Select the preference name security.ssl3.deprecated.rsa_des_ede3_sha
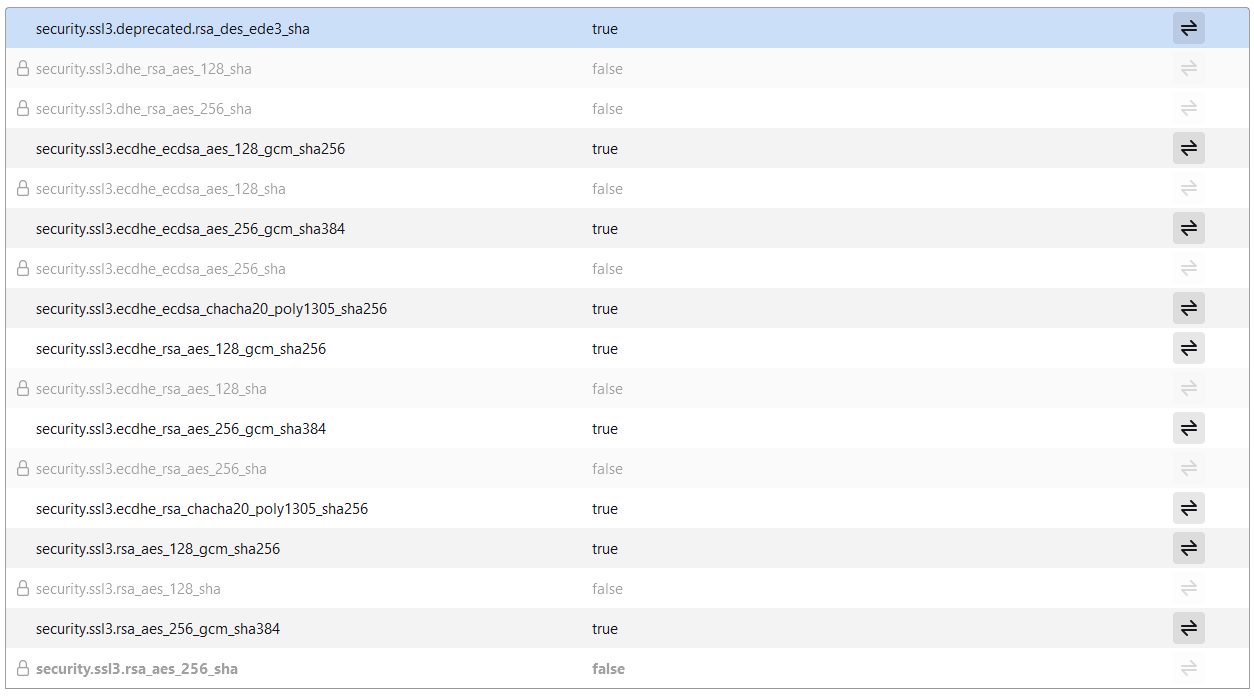 pos(173,29)
